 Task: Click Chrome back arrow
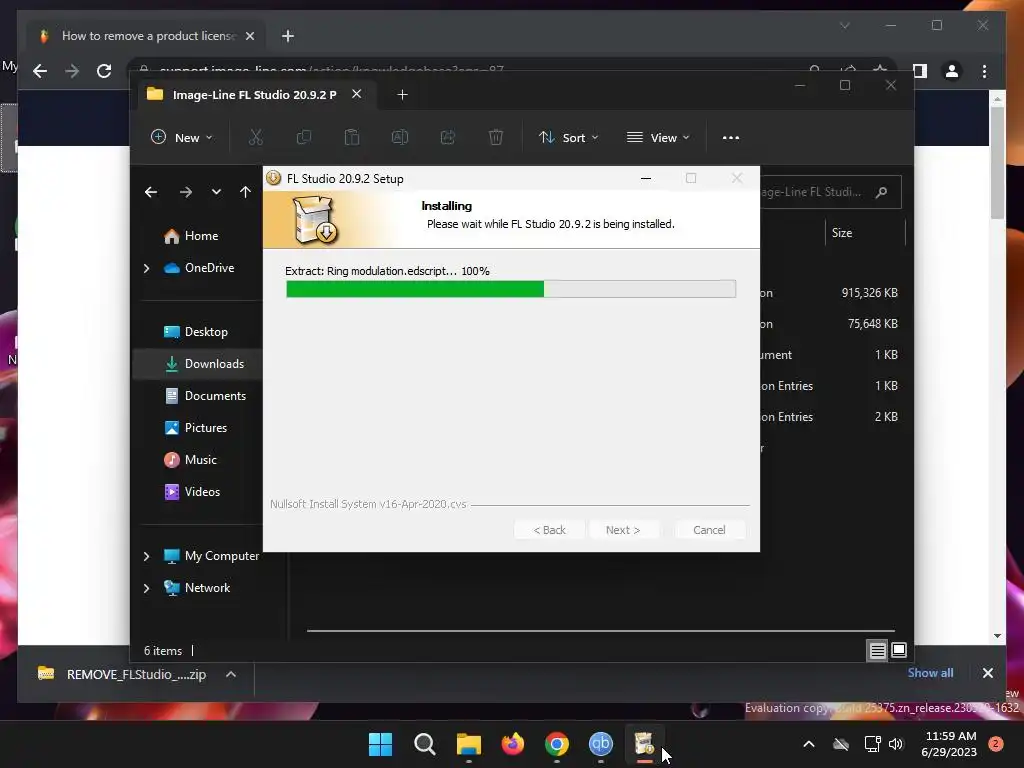coord(40,71)
